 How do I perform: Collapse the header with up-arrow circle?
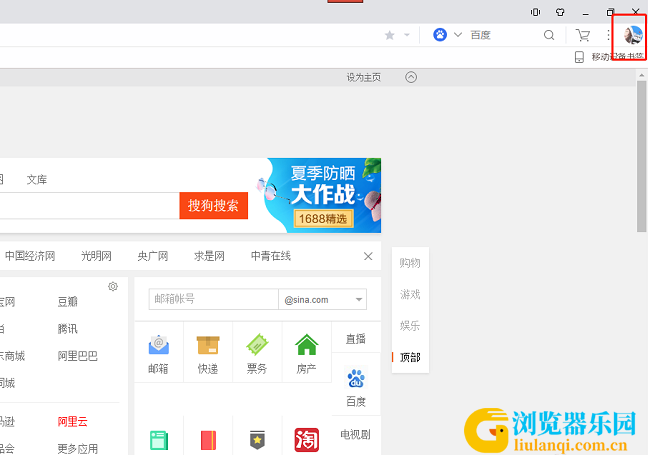coord(411,77)
